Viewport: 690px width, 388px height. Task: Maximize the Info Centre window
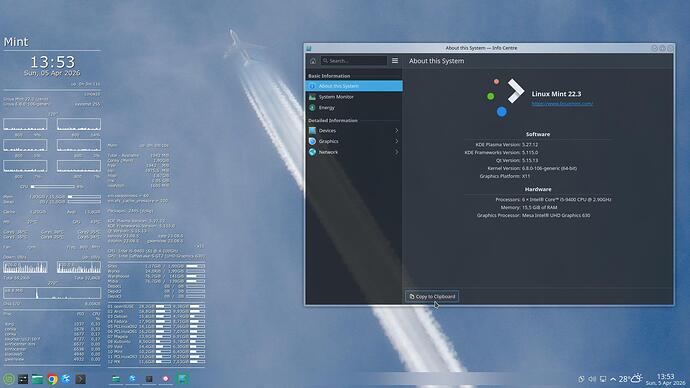tap(662, 48)
